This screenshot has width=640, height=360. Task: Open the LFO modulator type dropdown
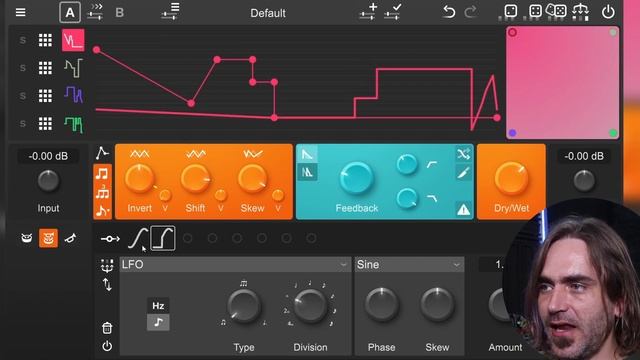coord(235,264)
